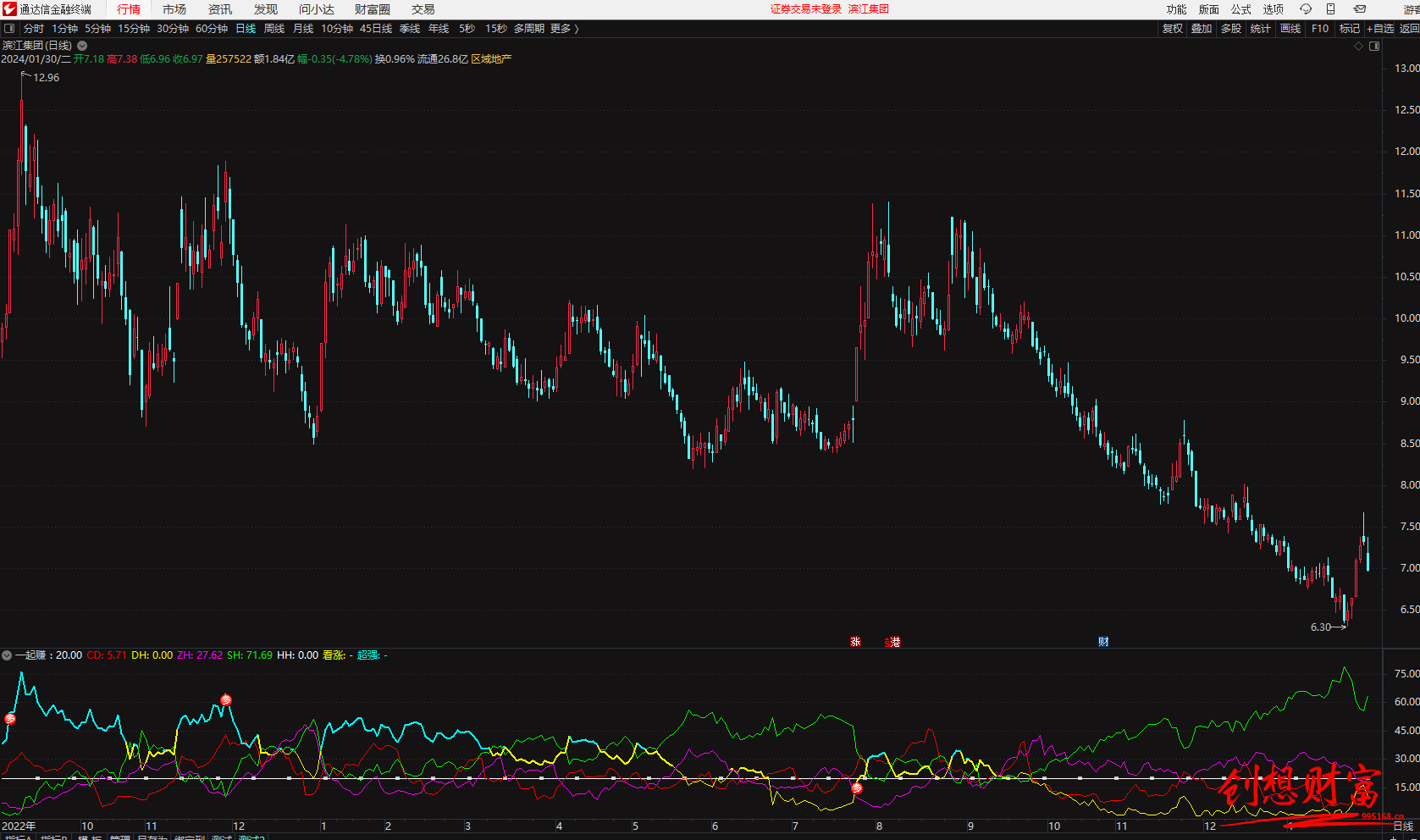Click the 日线 label at bottom right

(x=1403, y=826)
